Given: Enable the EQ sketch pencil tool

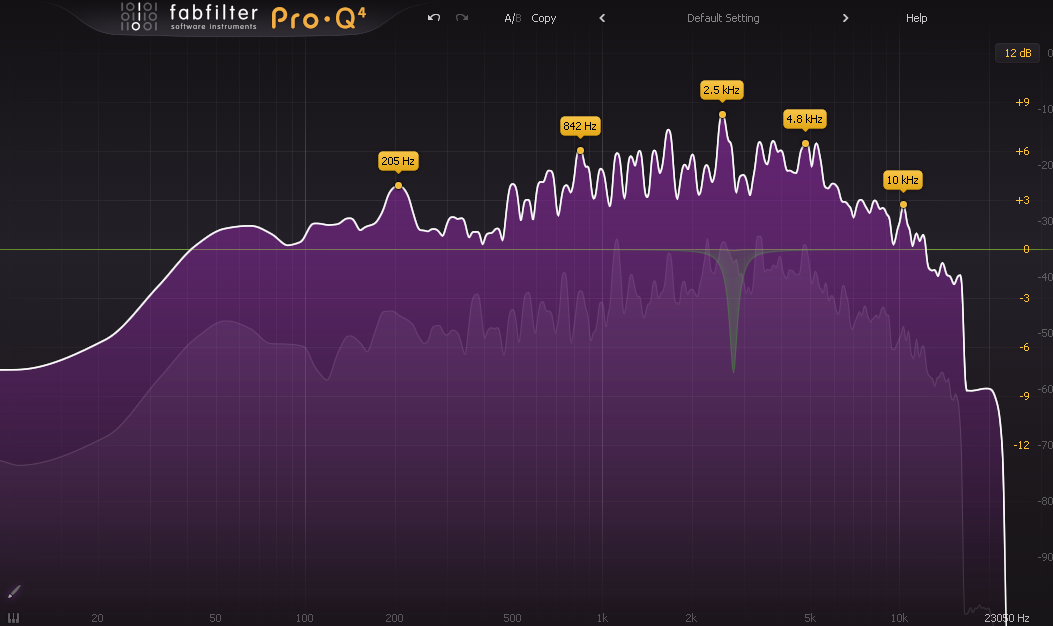Looking at the screenshot, I should point(14,591).
